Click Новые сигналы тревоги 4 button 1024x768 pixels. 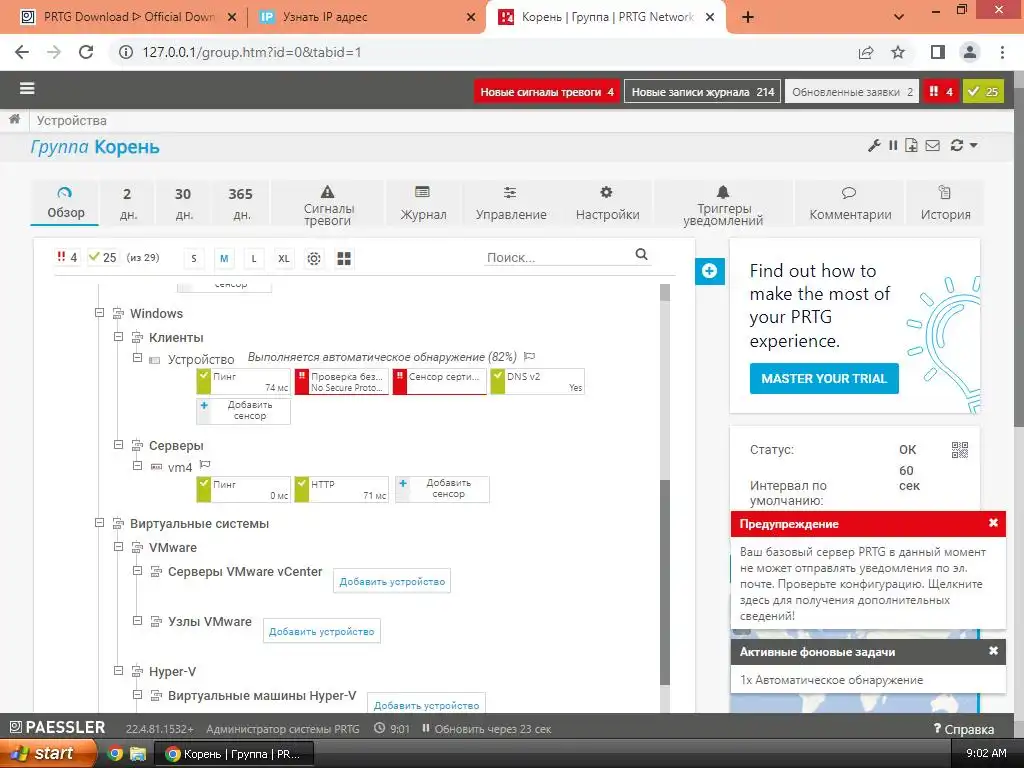547,91
